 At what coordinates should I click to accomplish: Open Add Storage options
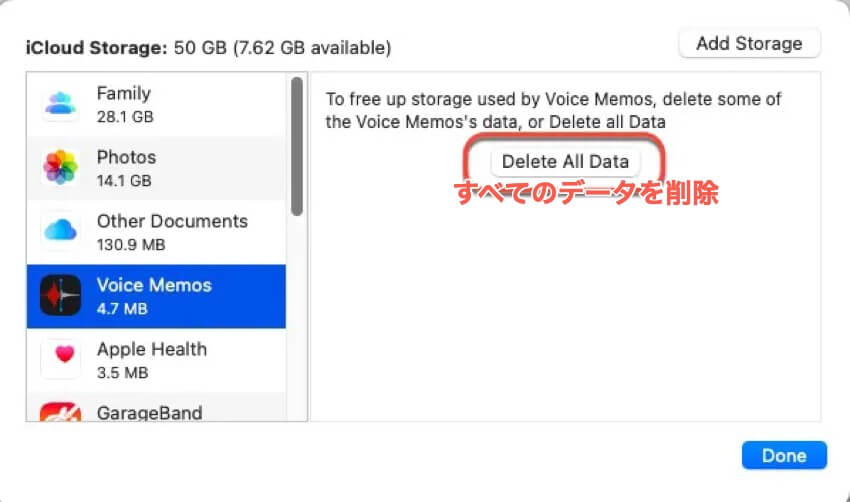(749, 43)
